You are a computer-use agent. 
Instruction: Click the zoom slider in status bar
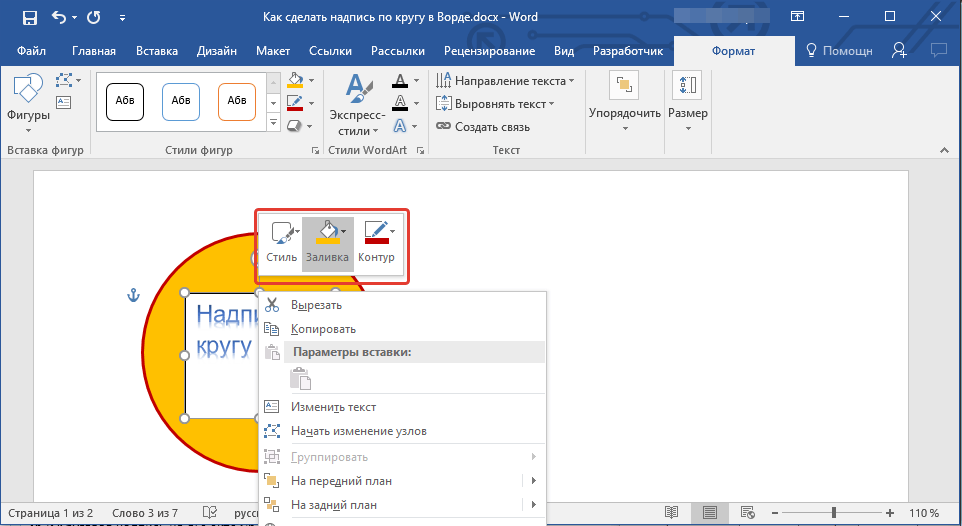point(832,512)
